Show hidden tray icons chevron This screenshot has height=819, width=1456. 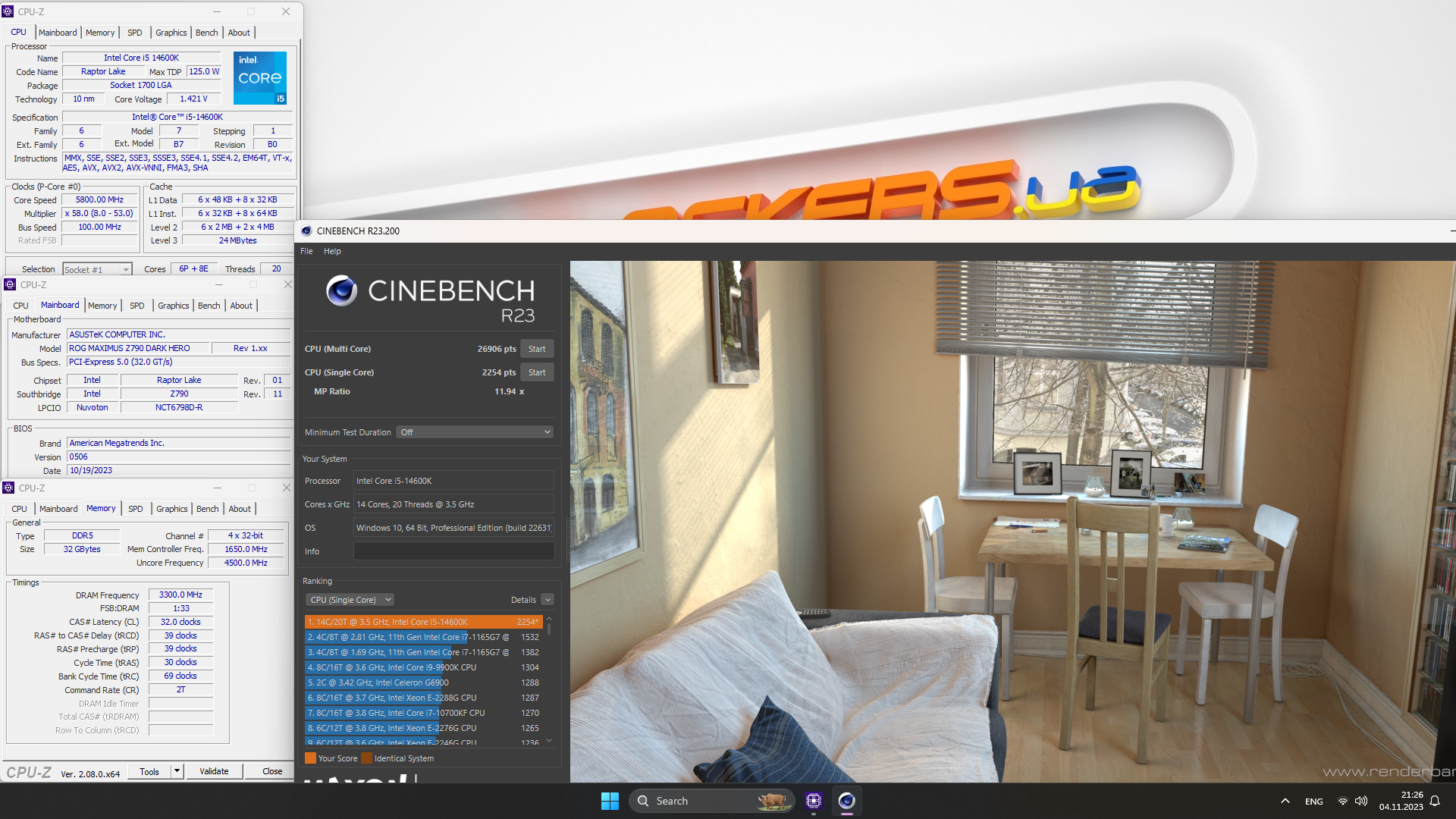[1285, 801]
